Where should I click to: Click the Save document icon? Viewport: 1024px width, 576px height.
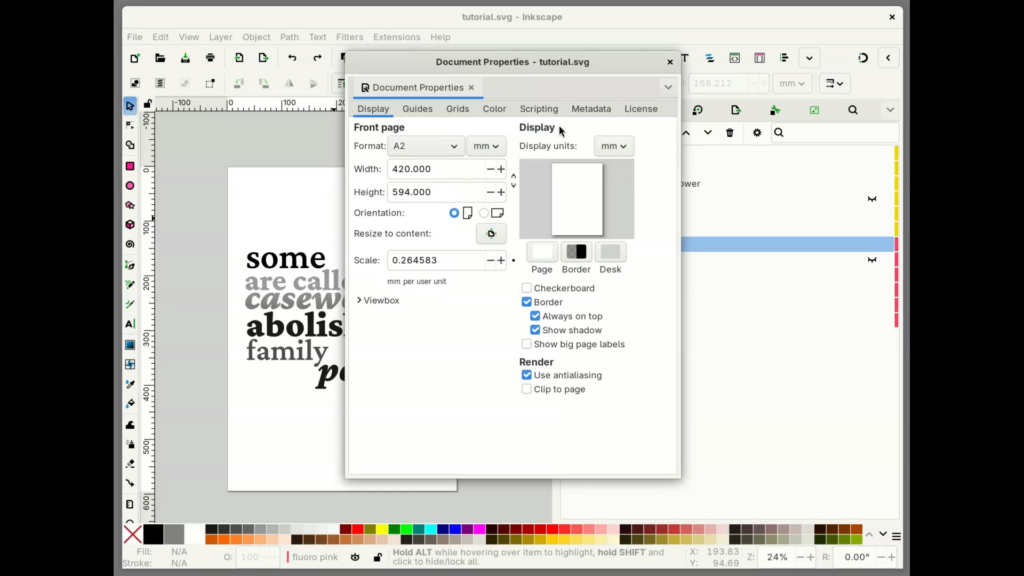pos(185,58)
